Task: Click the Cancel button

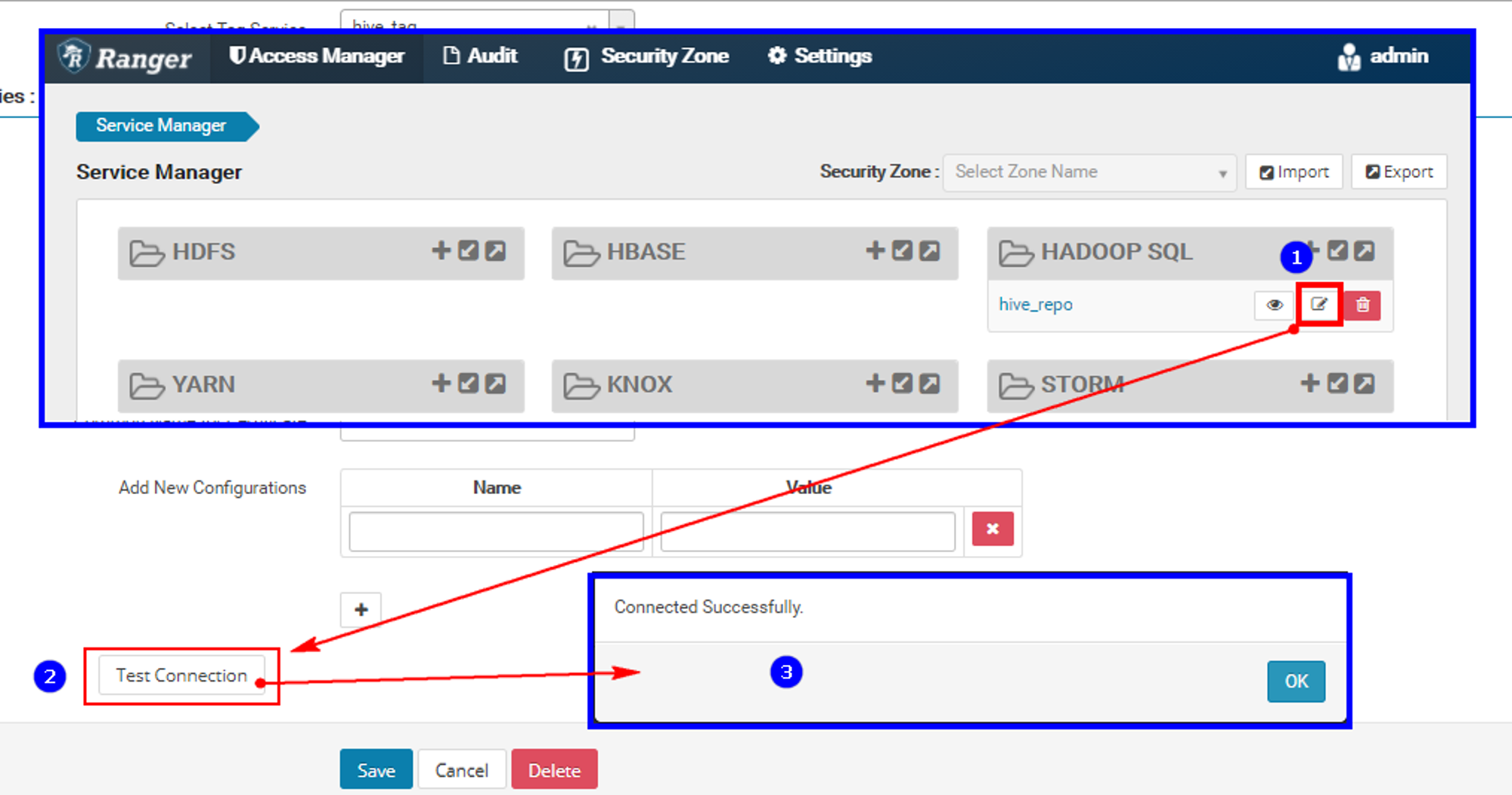Action: click(x=461, y=770)
